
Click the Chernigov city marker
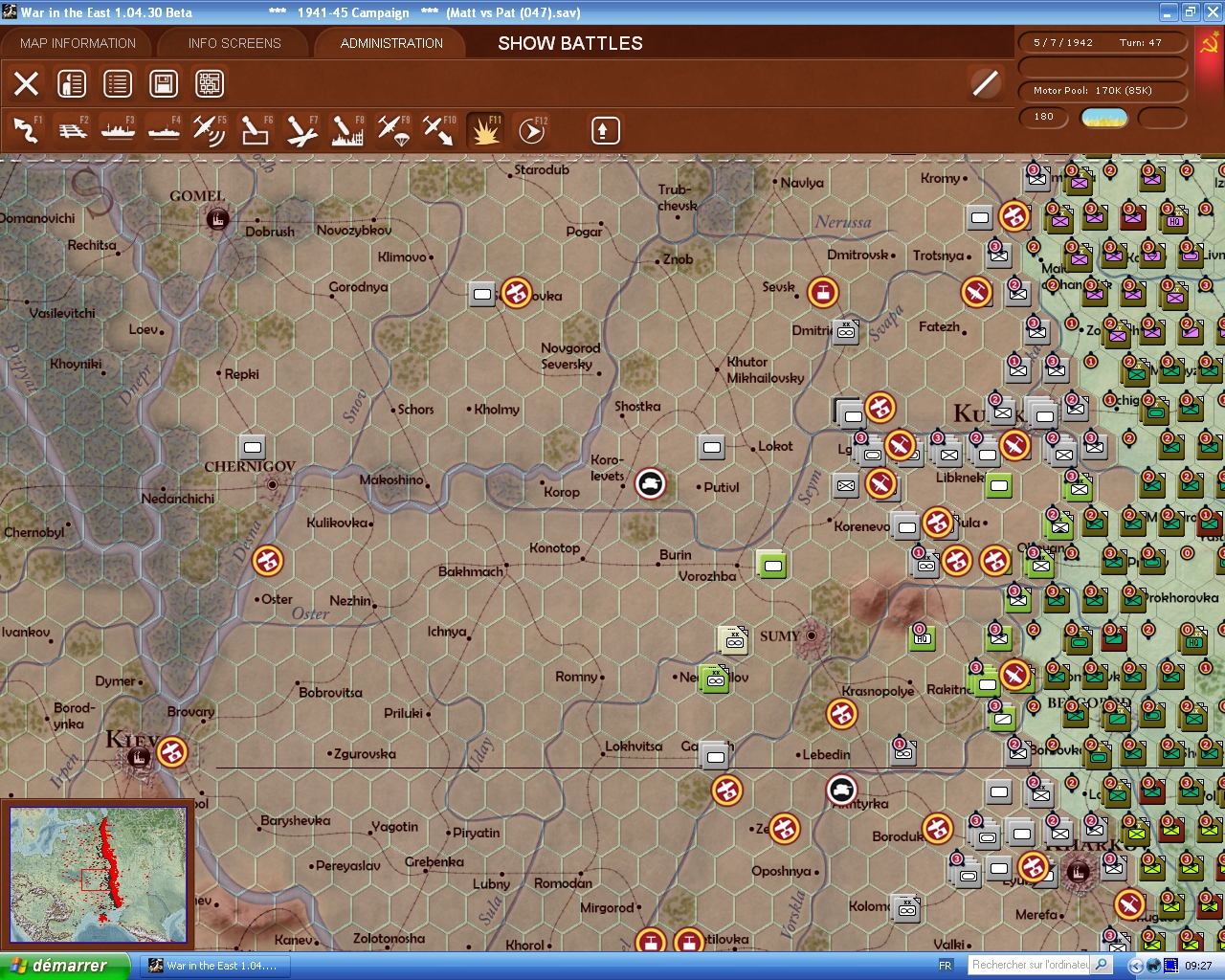pyautogui.click(x=273, y=485)
